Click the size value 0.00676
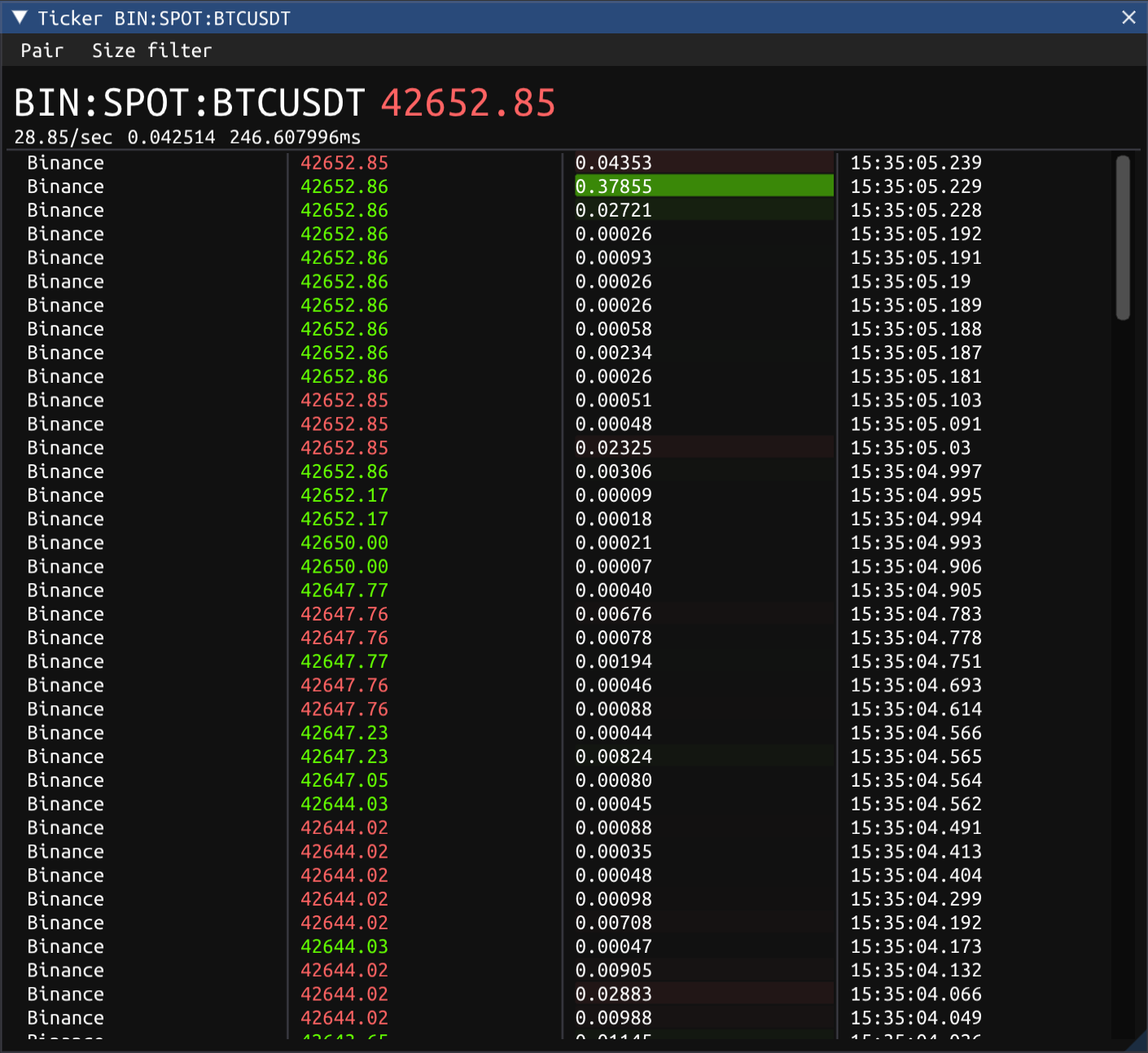This screenshot has width=1148, height=1053. (x=614, y=614)
